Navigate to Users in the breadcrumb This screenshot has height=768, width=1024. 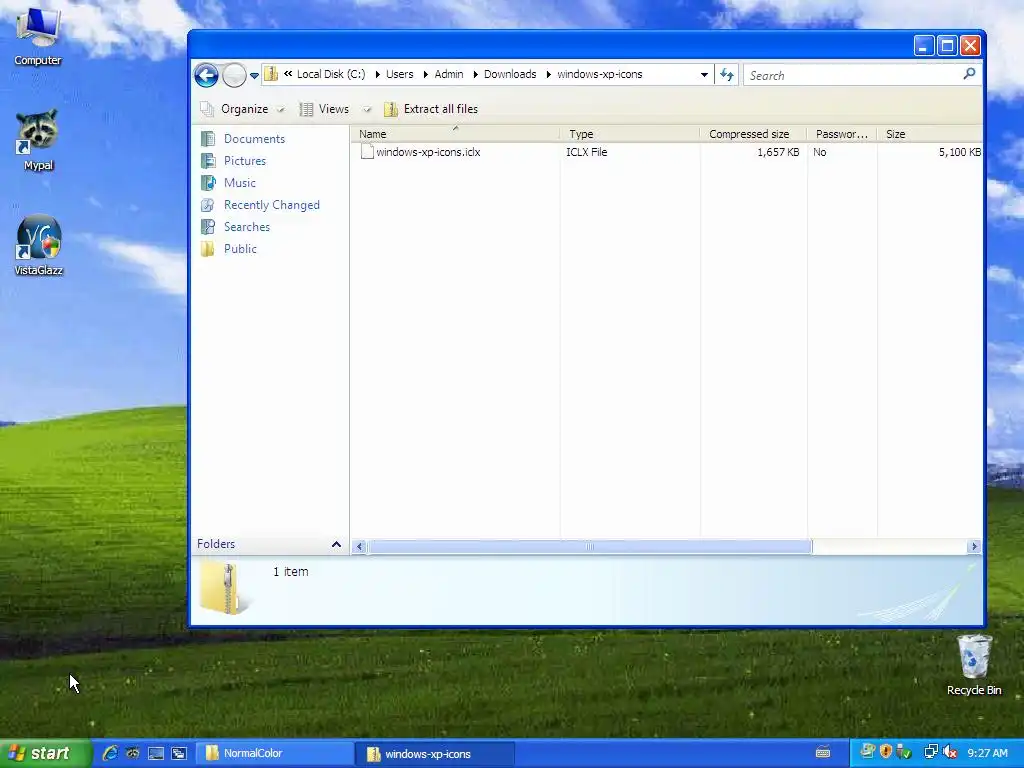pos(400,74)
